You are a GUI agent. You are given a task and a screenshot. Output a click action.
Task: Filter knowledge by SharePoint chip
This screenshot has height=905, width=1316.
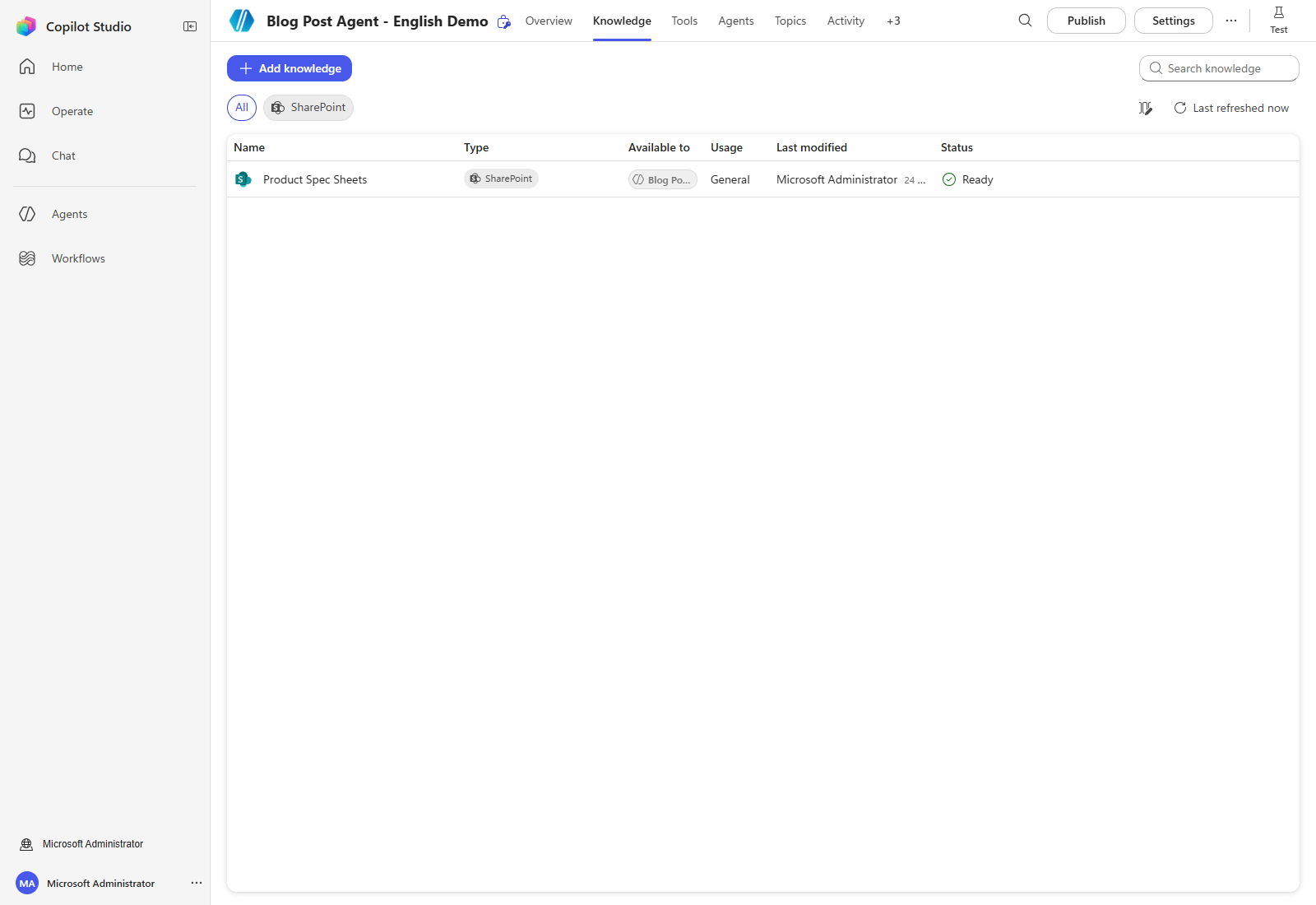[x=308, y=108]
